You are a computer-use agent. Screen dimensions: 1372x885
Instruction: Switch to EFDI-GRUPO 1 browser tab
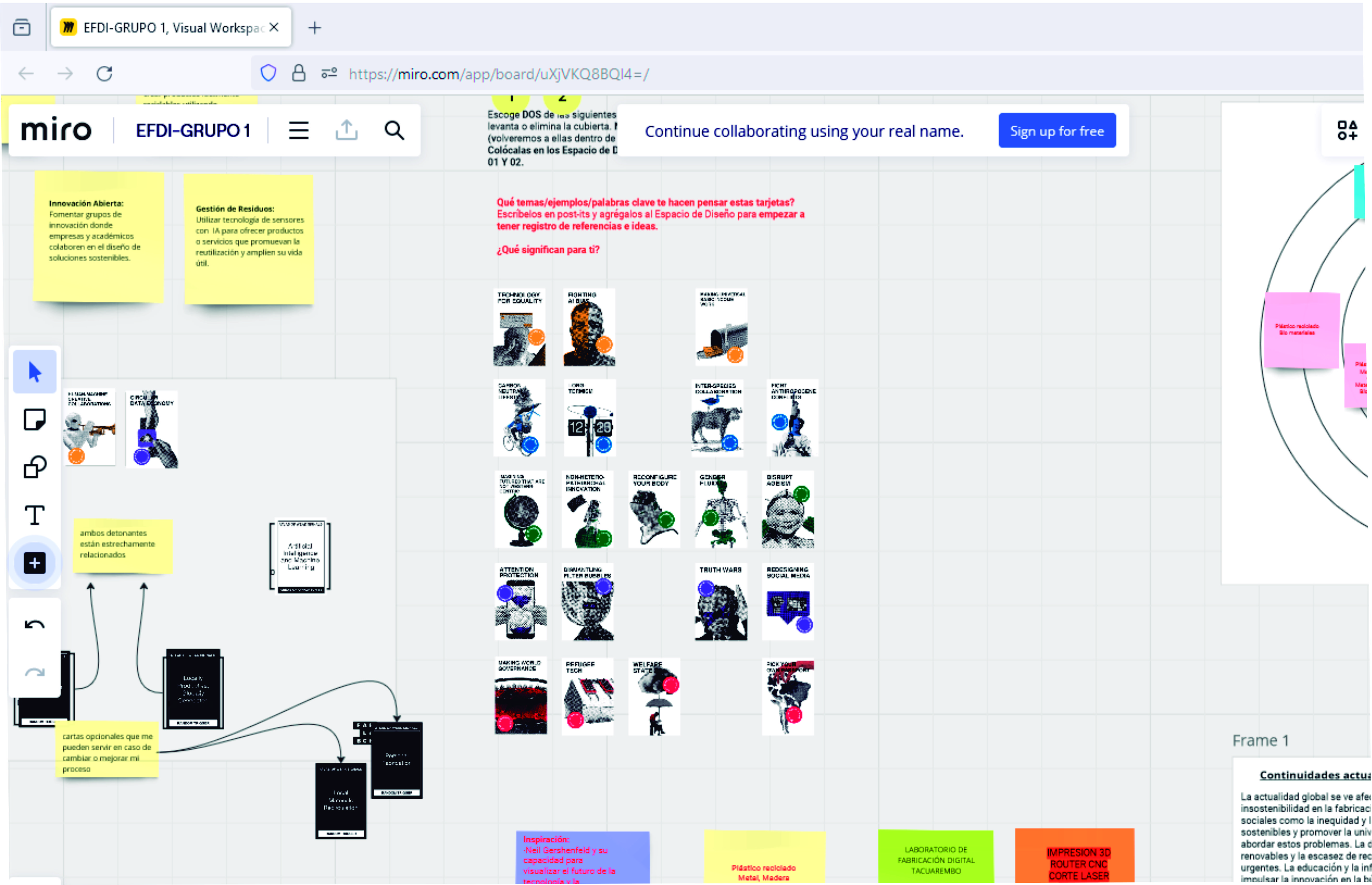pos(171,28)
